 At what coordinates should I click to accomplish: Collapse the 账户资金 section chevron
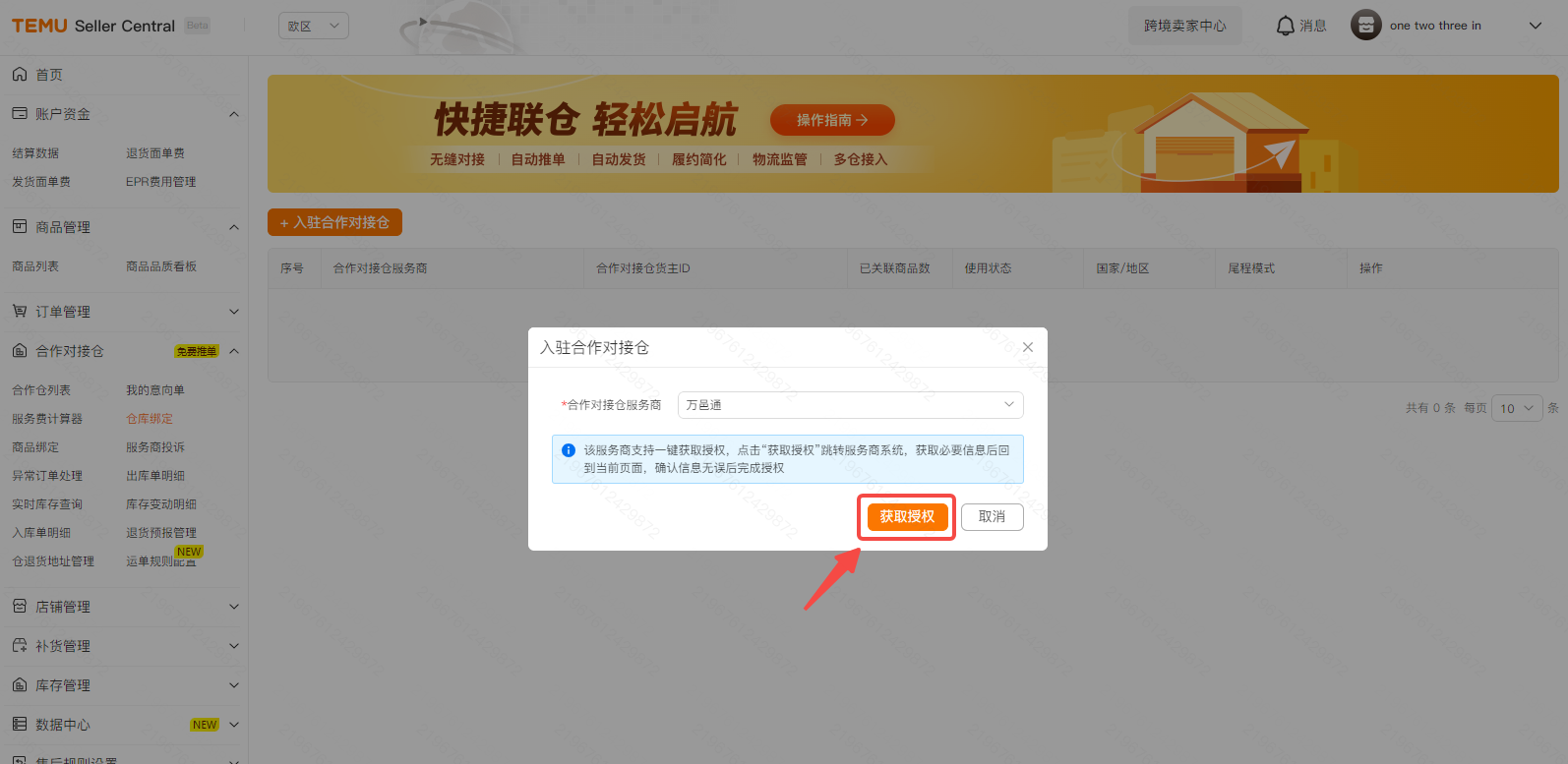(x=234, y=114)
